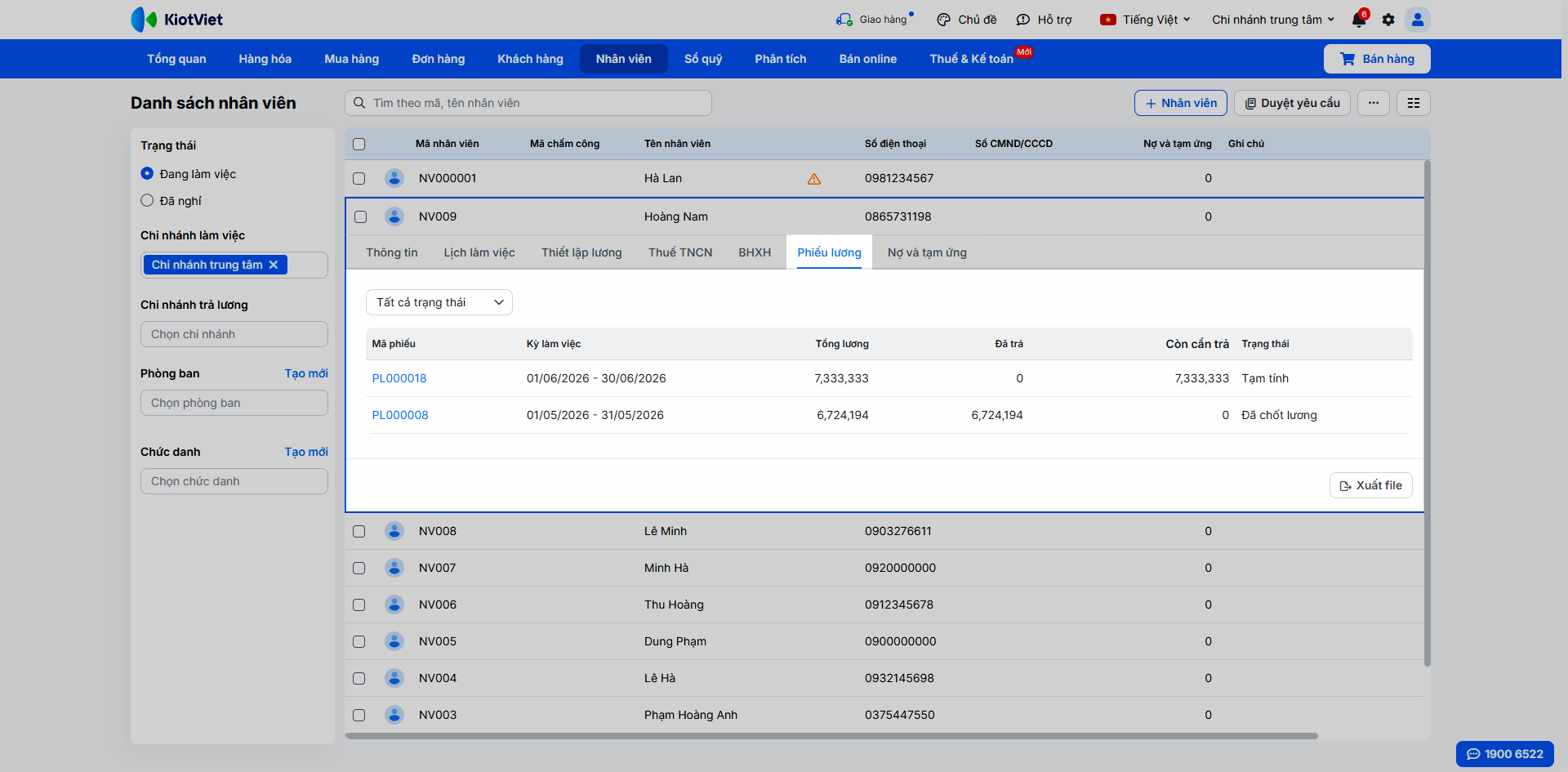
Task: Open the Tổng quan menu
Action: pos(176,59)
